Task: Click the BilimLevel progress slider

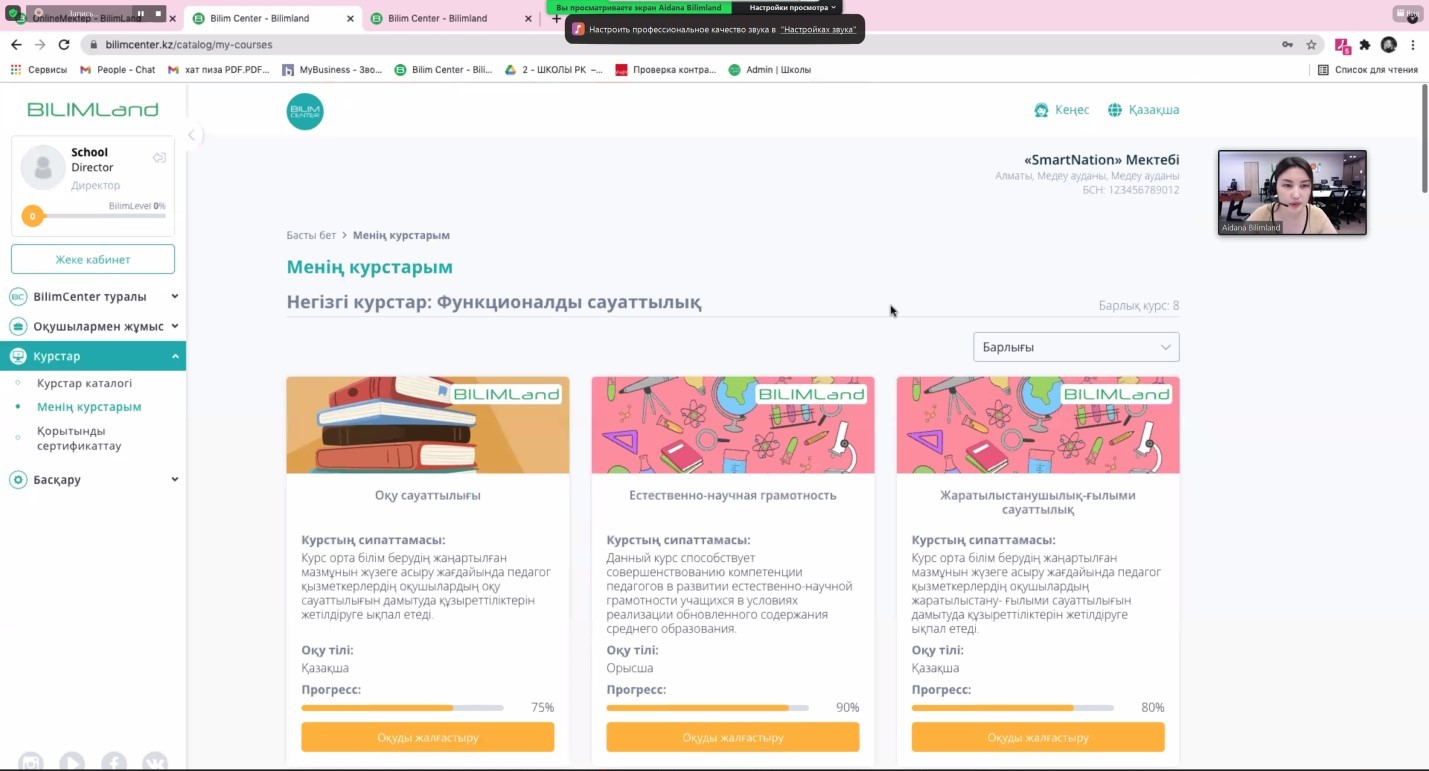Action: (x=94, y=216)
